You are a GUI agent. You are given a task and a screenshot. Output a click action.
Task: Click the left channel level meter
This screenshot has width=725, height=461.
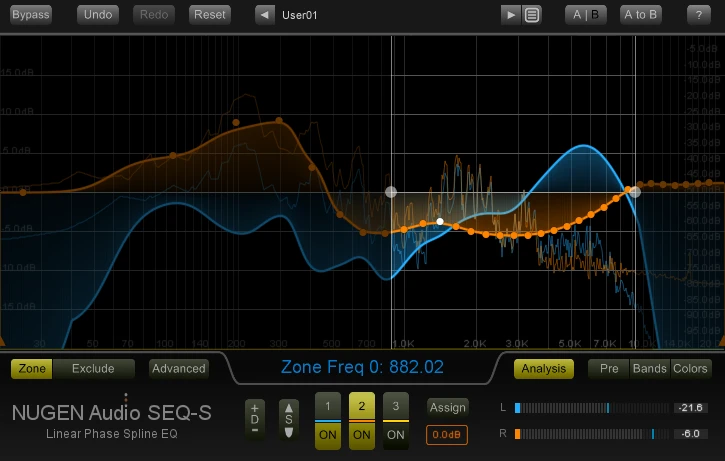(590, 408)
